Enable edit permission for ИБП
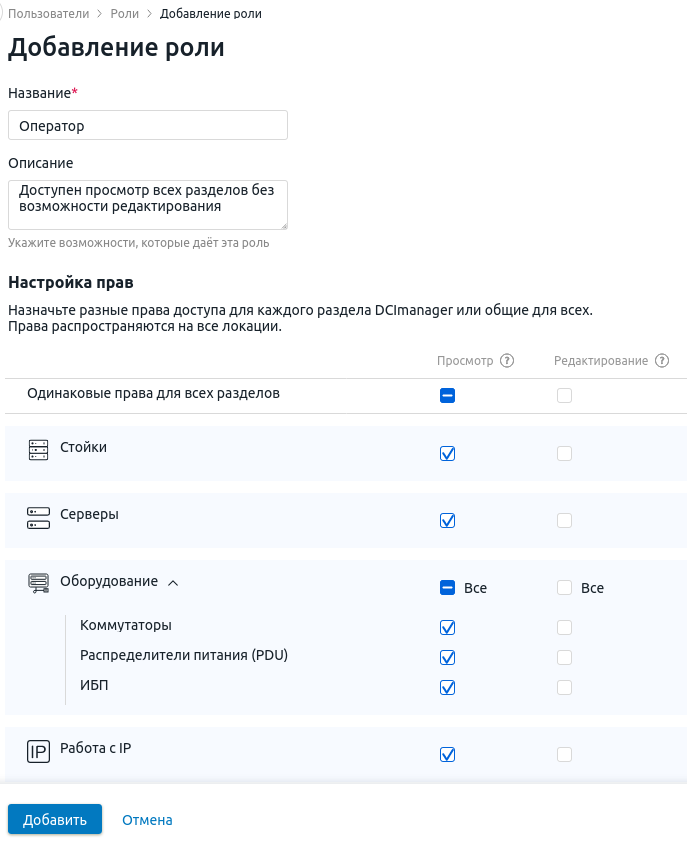This screenshot has height=848, width=687. 564,687
